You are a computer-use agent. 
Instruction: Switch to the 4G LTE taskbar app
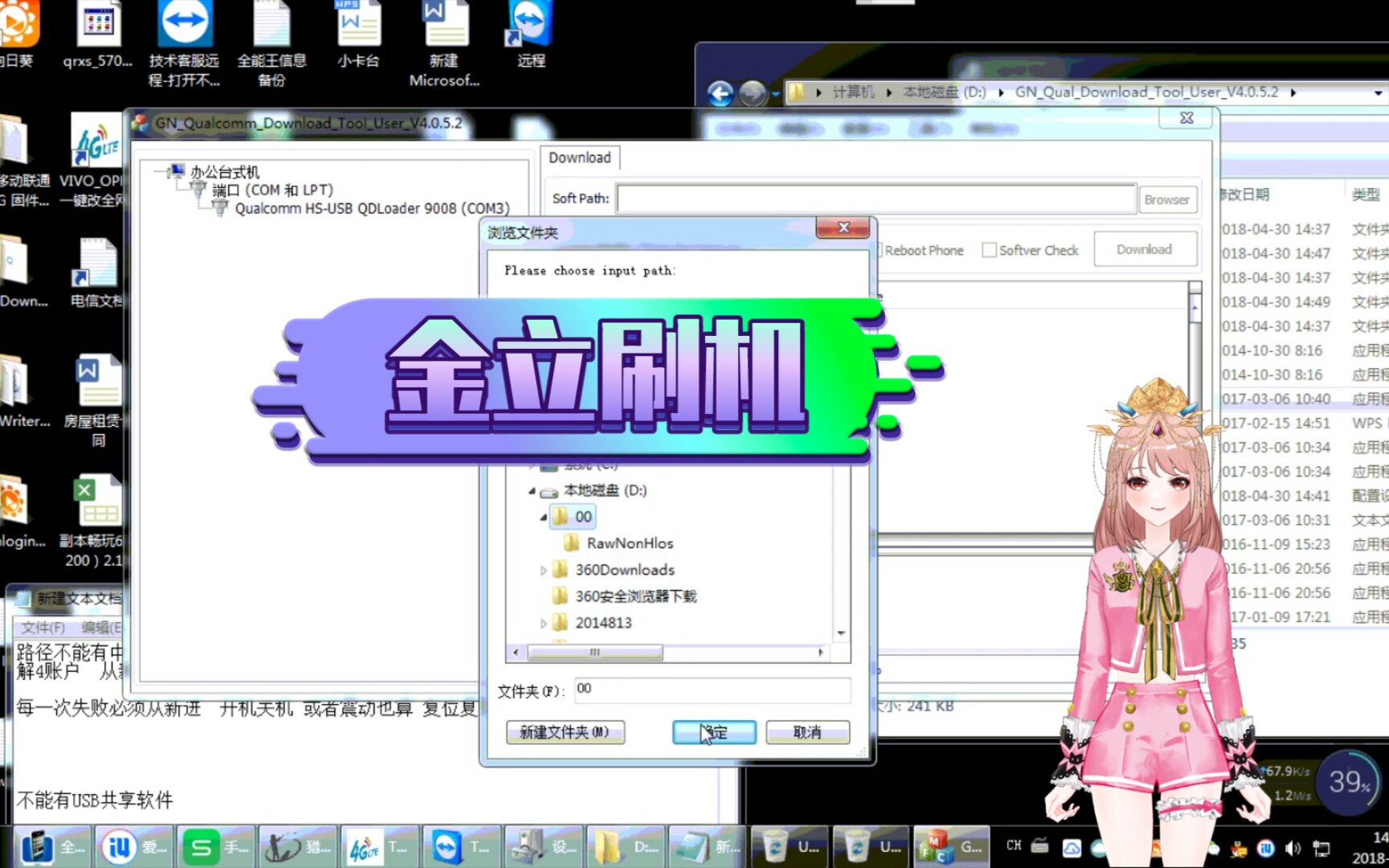[x=380, y=846]
